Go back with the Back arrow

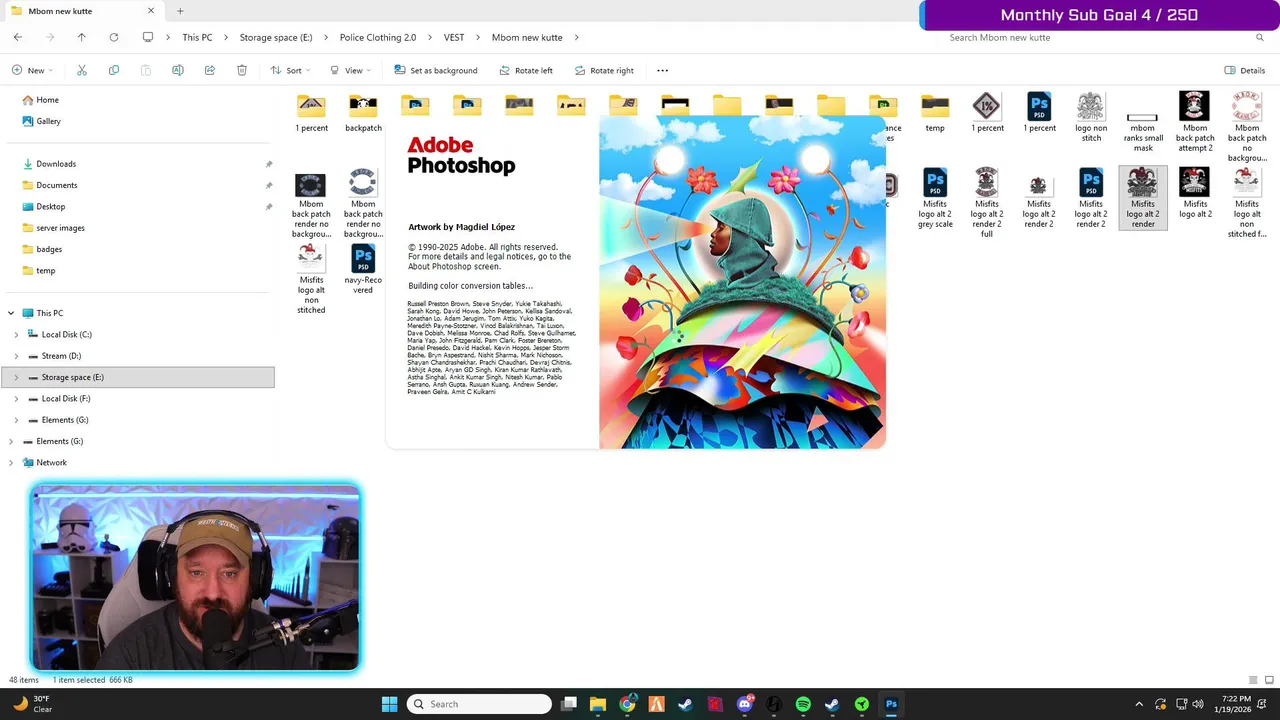(x=18, y=37)
